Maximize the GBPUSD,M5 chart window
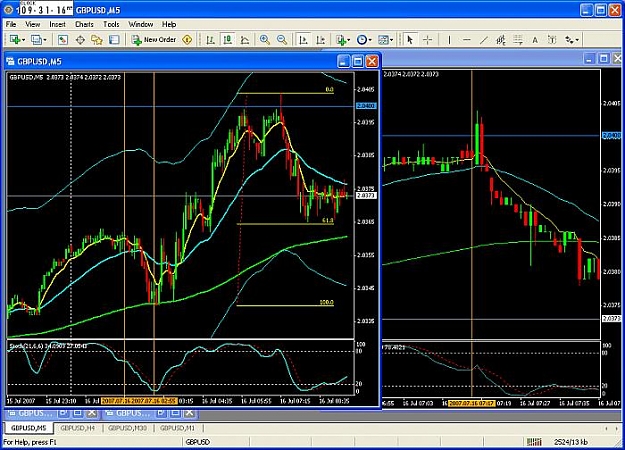Viewport: 625px width, 450px height. 358,61
